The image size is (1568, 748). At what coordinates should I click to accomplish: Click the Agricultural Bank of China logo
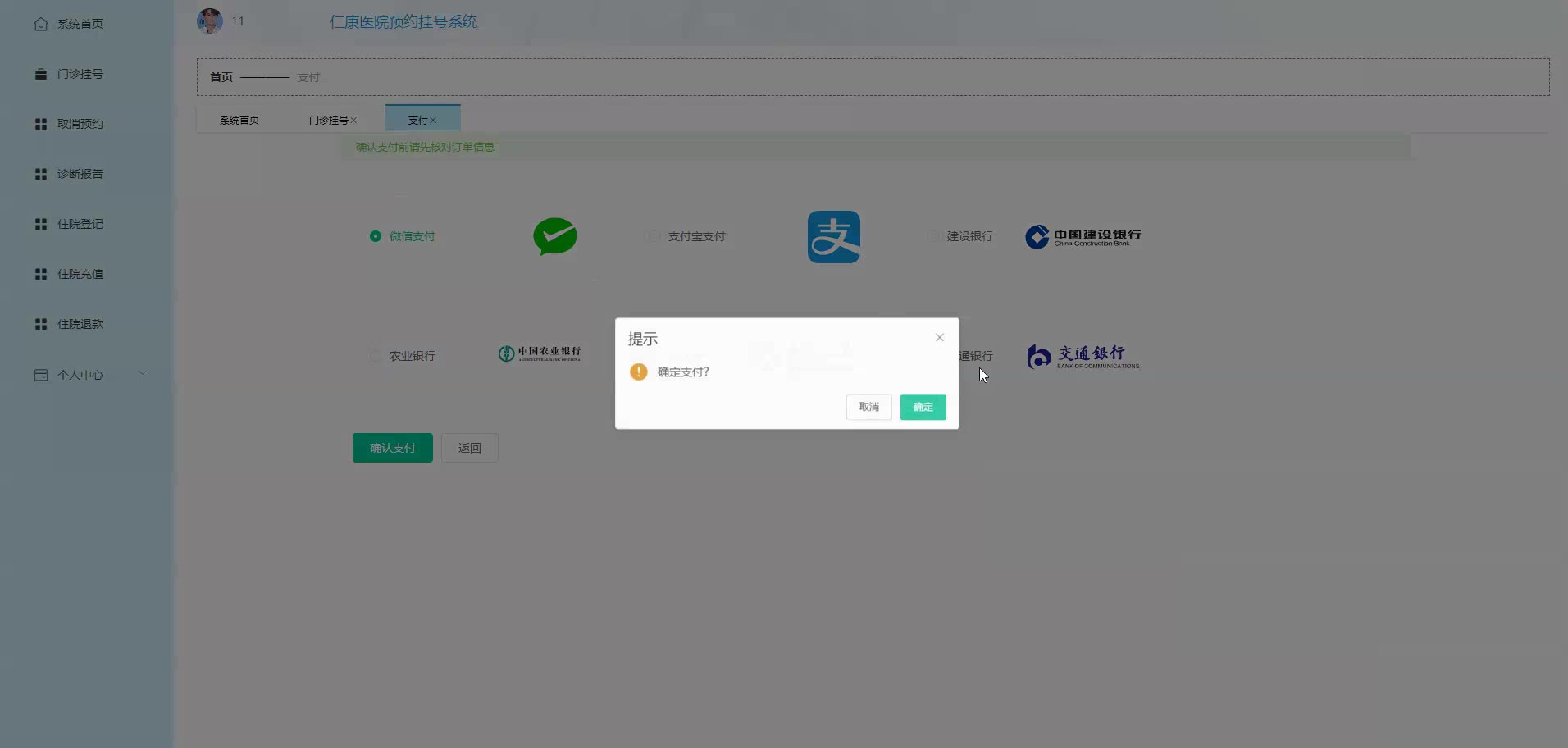click(x=540, y=353)
